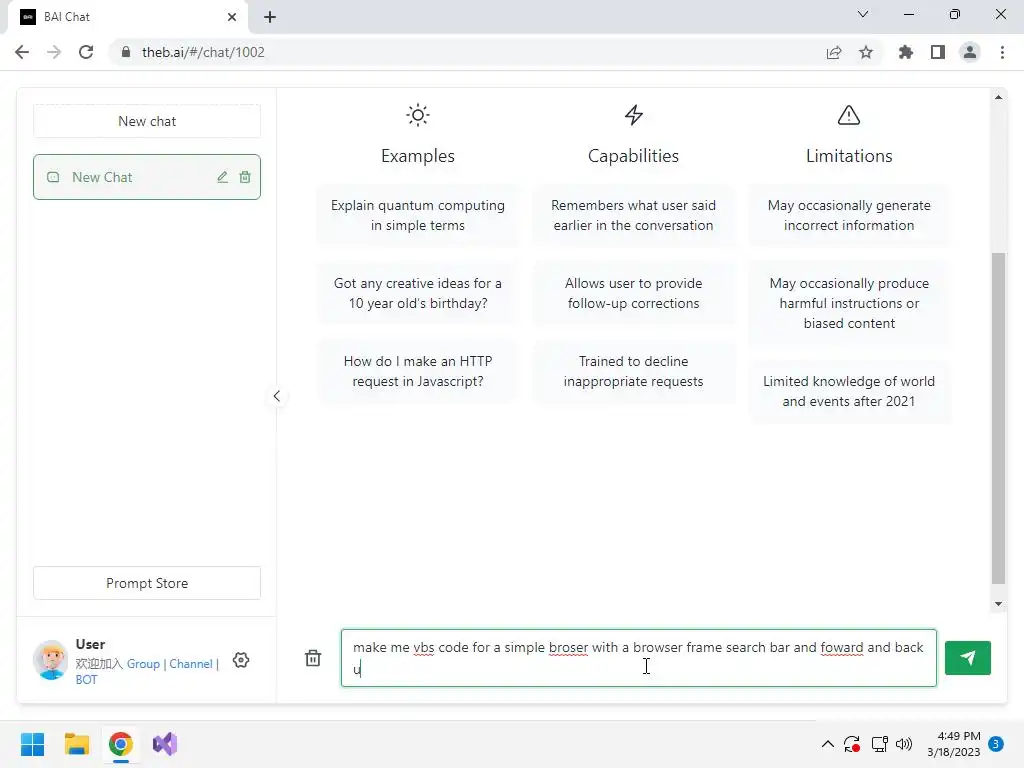Open settings gear next to User
Image resolution: width=1024 pixels, height=768 pixels.
tap(241, 660)
